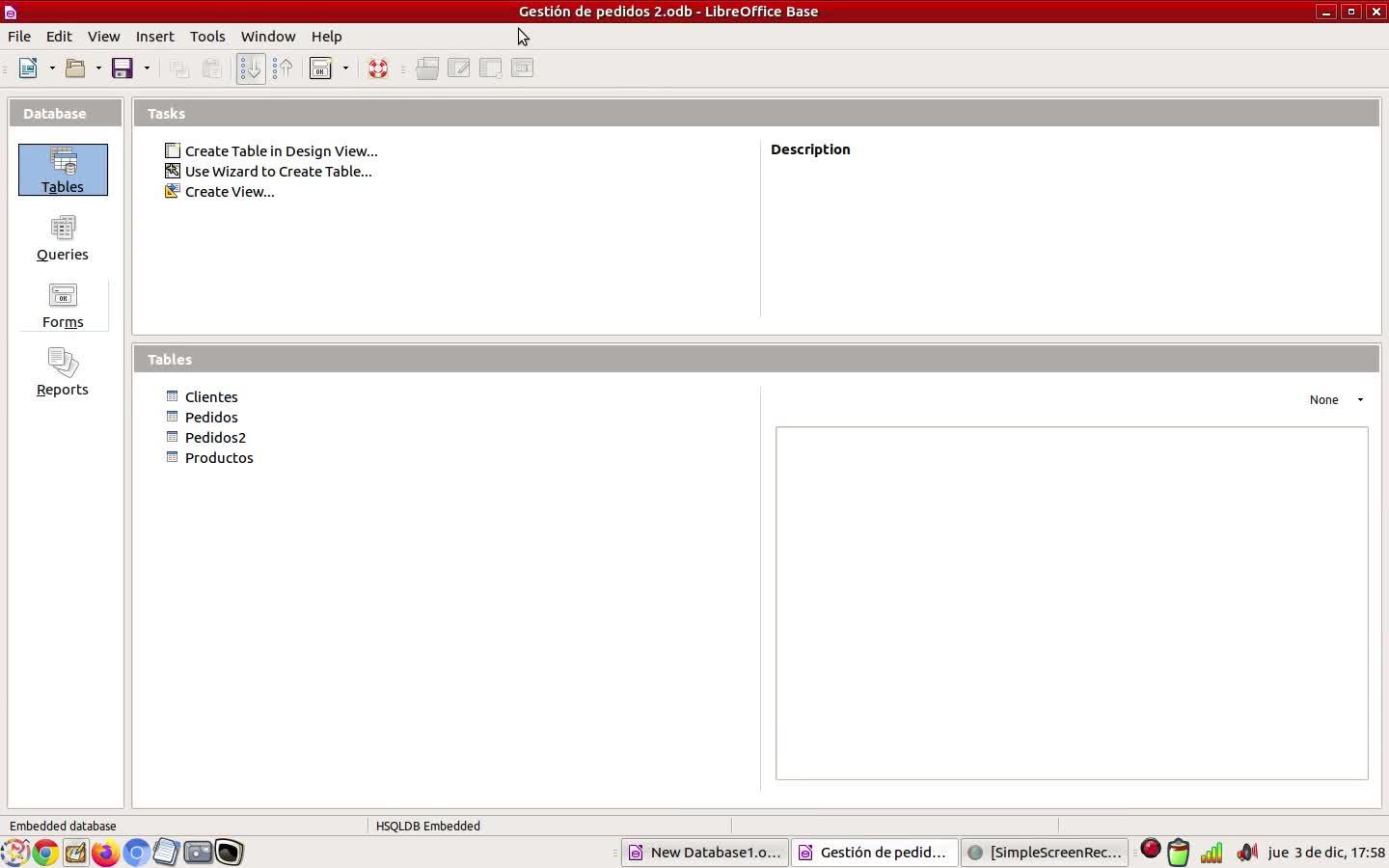Click the green trash tray icon
The width and height of the screenshot is (1389, 868).
tap(1179, 853)
